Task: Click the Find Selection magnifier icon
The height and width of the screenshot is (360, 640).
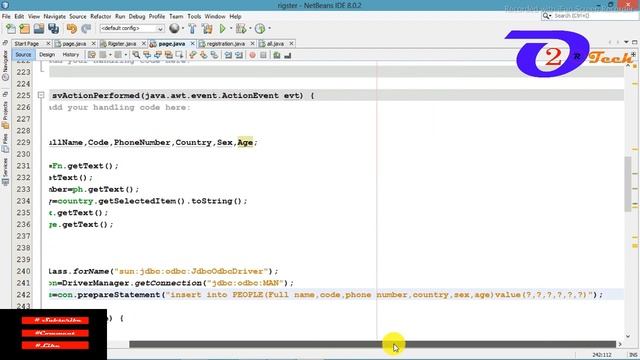Action: 136,55
